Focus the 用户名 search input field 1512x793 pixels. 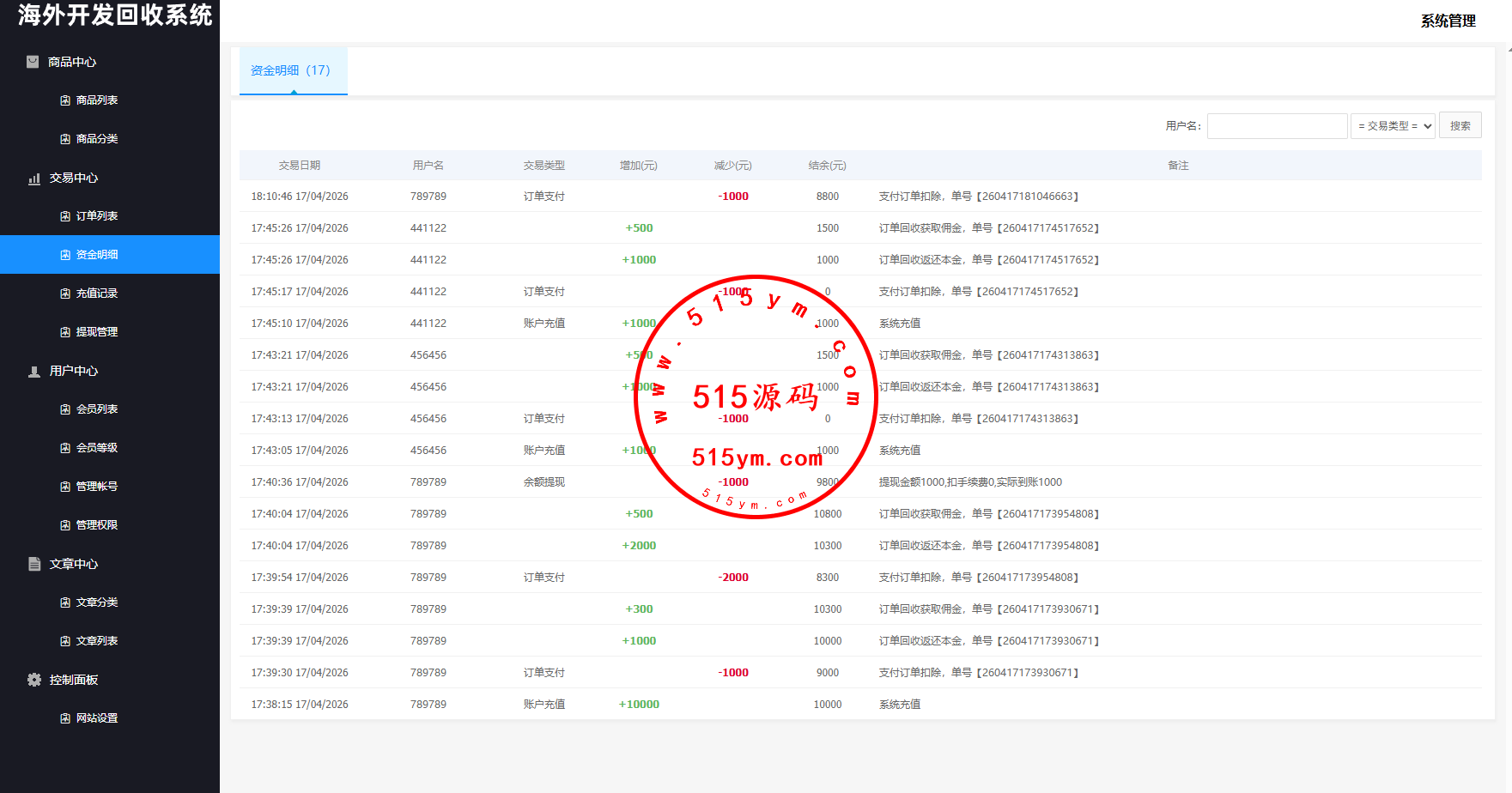(x=1277, y=126)
